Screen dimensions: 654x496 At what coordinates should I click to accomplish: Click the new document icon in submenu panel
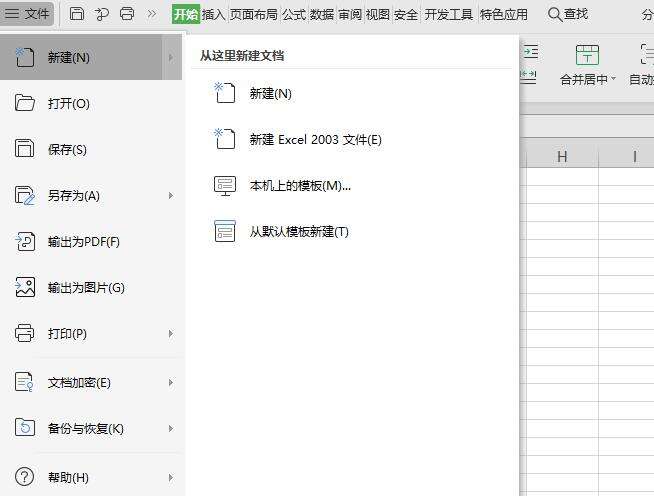pos(225,93)
